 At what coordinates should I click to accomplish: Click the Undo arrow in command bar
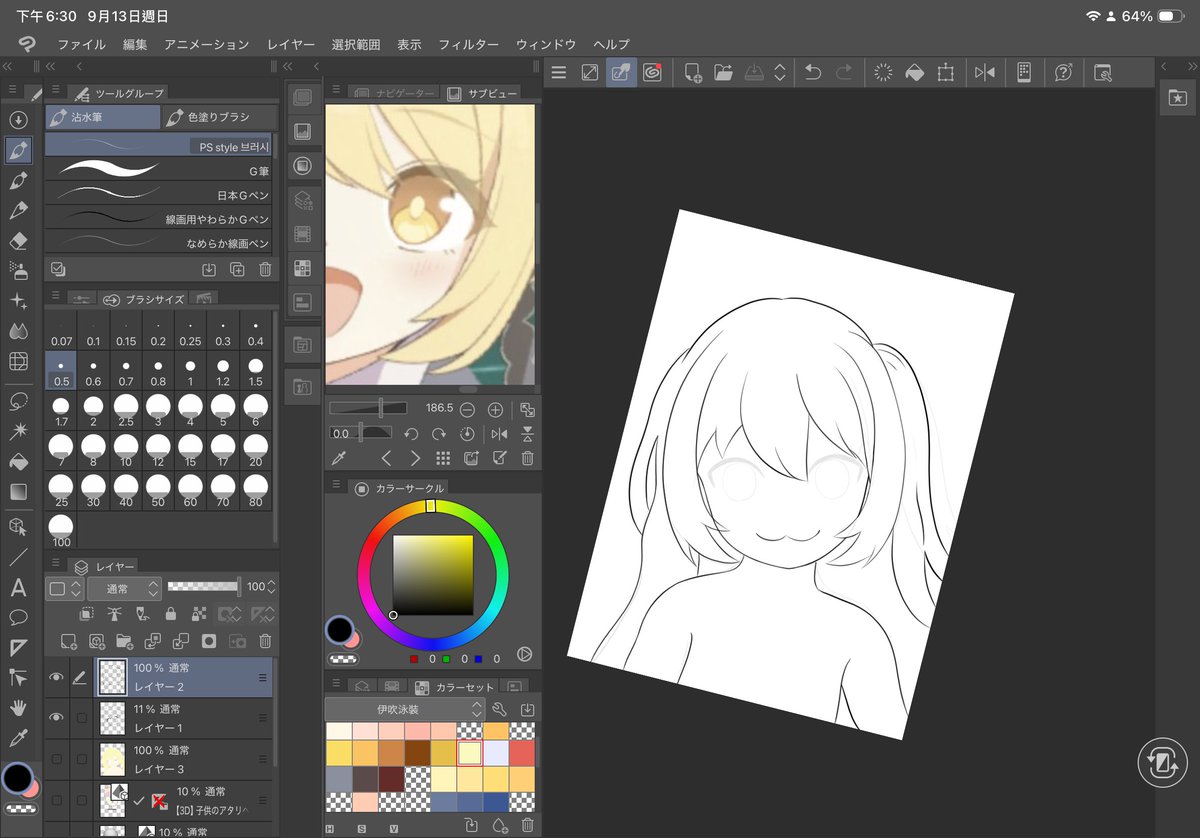(813, 72)
